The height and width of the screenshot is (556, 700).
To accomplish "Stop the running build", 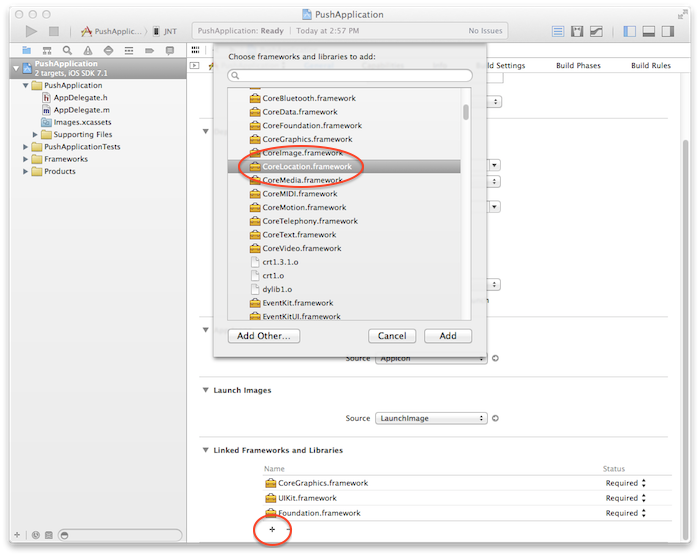I will [x=54, y=31].
